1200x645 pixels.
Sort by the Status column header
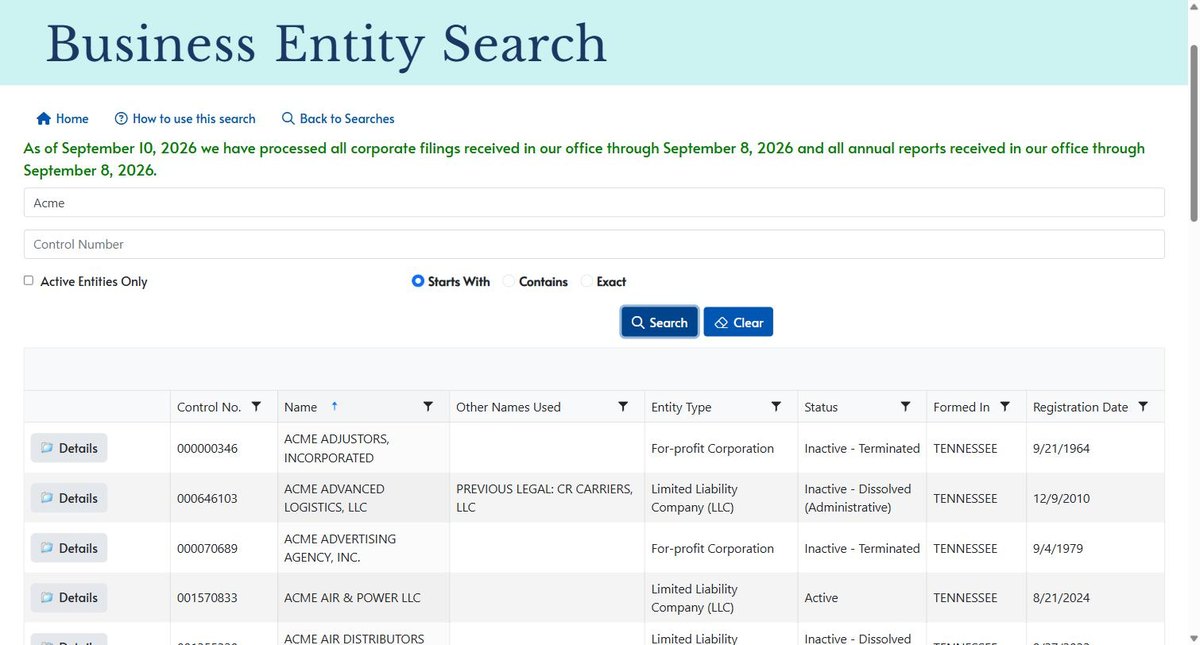click(821, 407)
